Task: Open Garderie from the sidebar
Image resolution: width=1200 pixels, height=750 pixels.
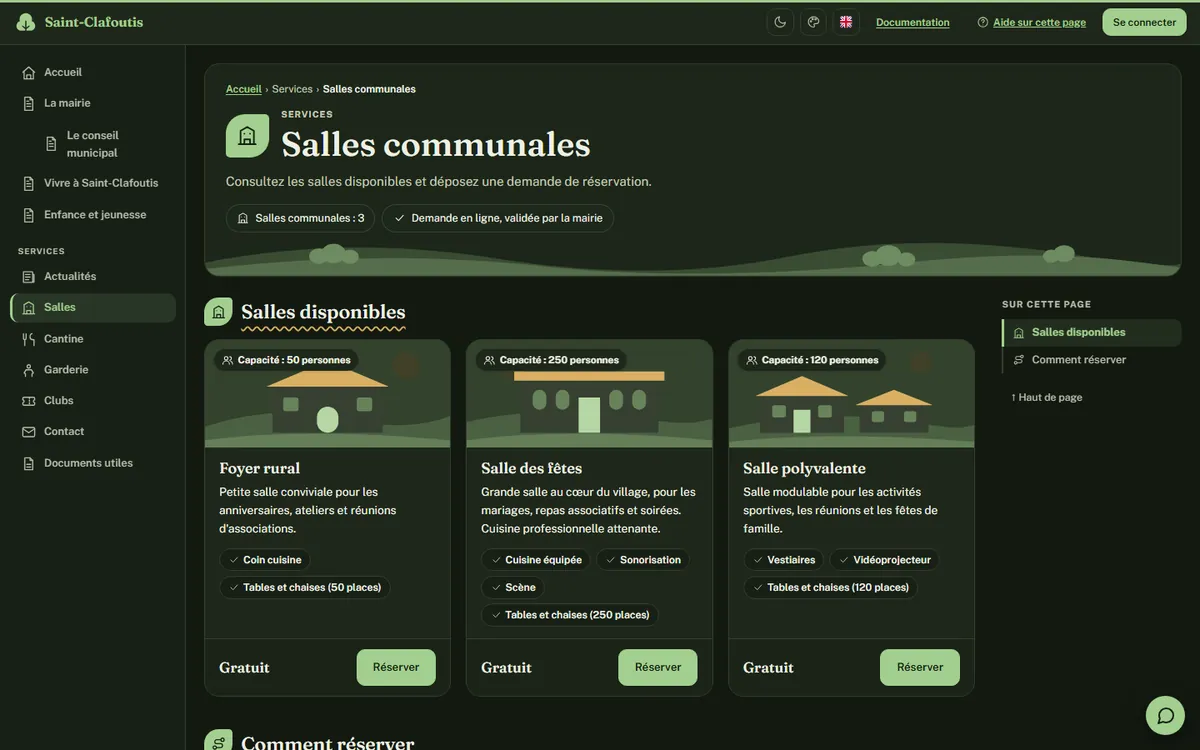Action: tap(93, 370)
